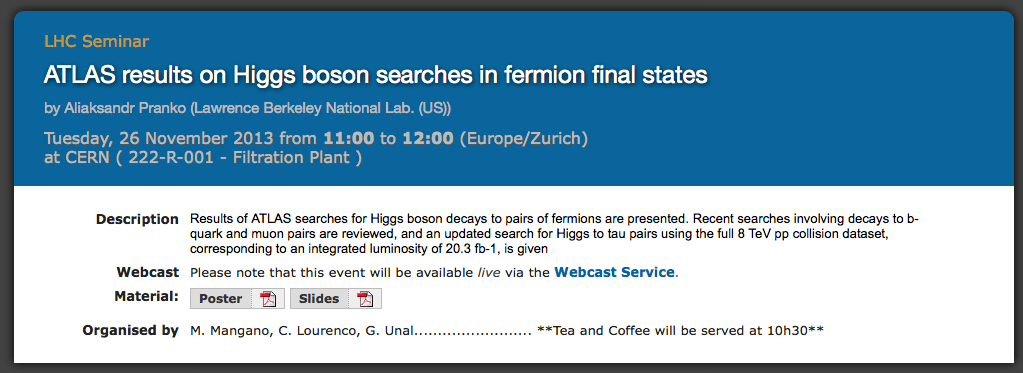Click the Description field label
The image size is (1023, 373).
tap(137, 219)
